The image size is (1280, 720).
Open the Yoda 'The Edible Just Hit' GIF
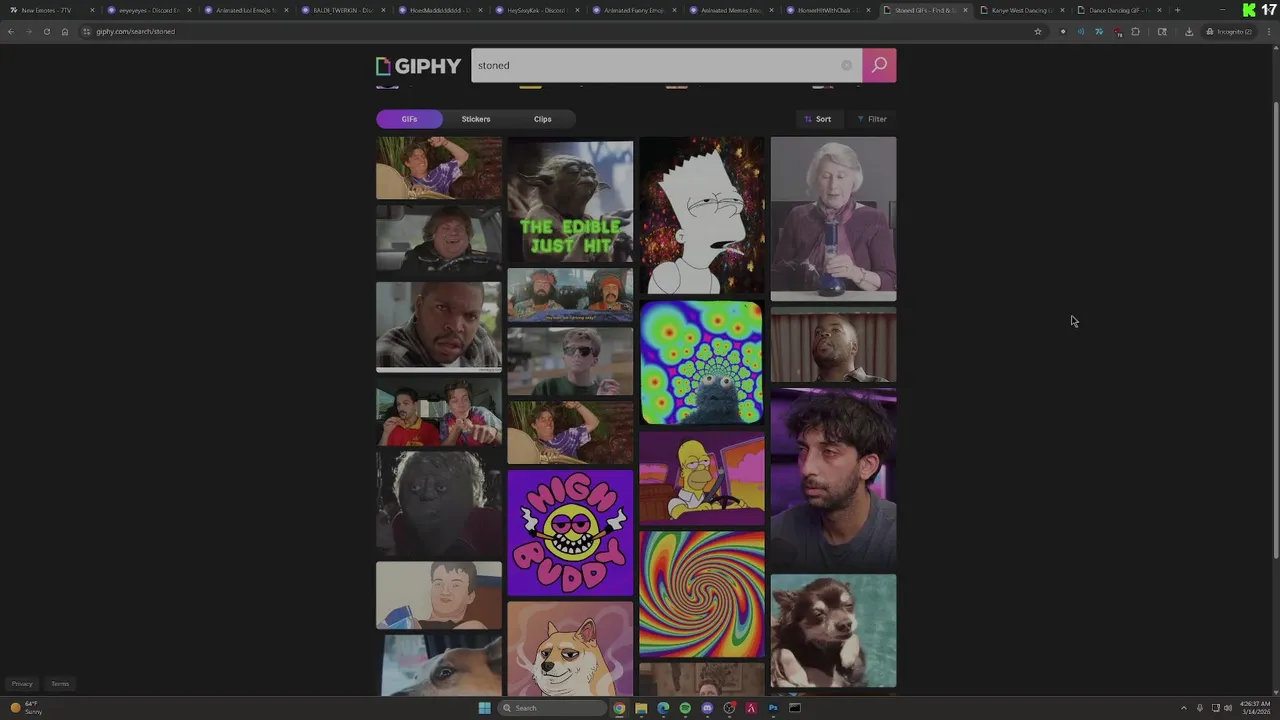[x=570, y=201]
